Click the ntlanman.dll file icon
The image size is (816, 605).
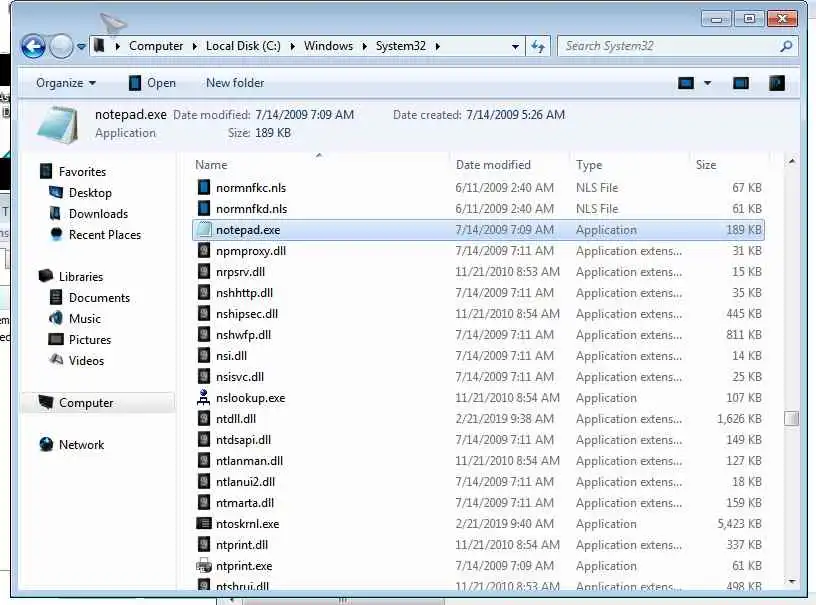[x=204, y=461]
